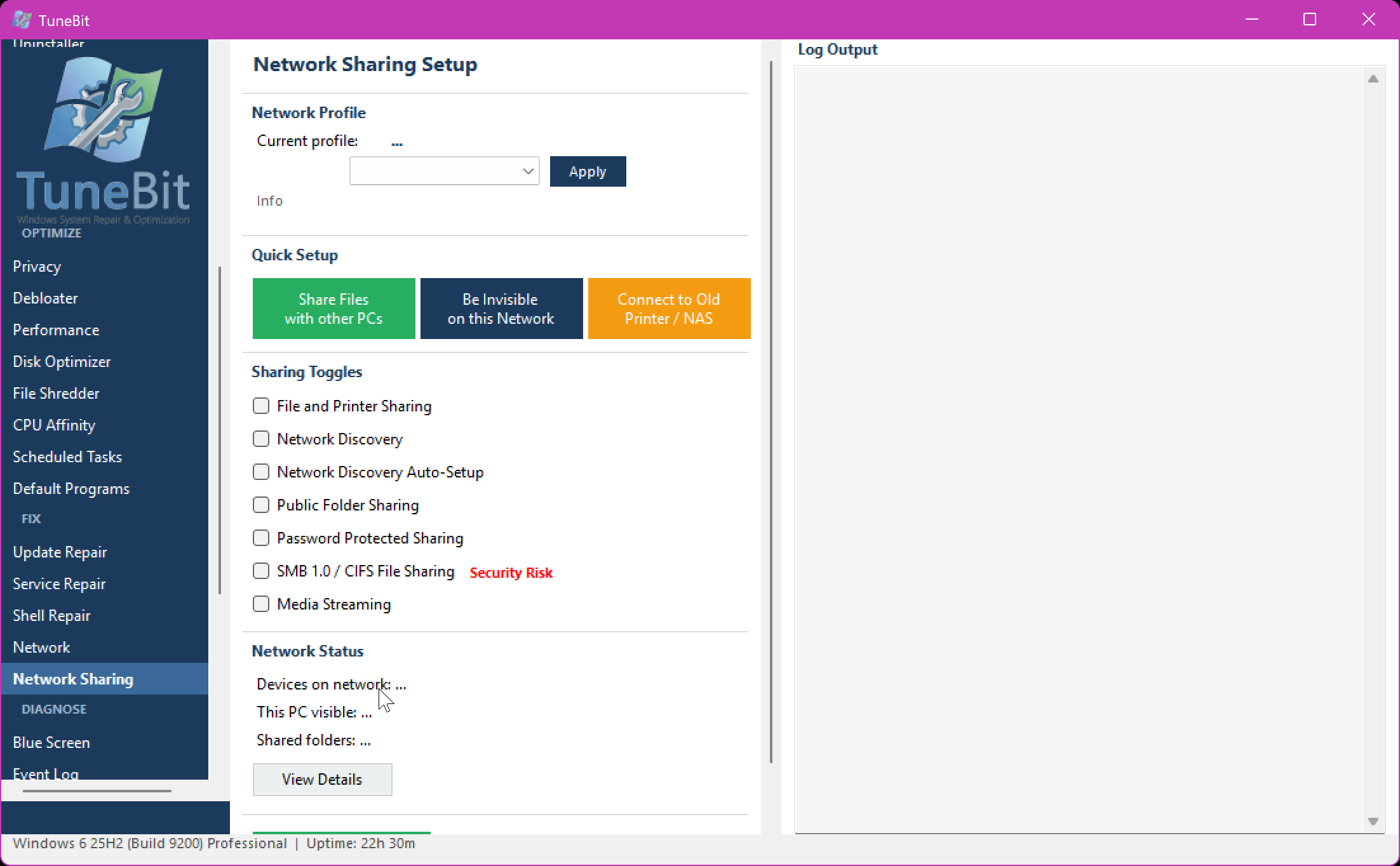
Task: Click the Current profile label
Action: (307, 141)
